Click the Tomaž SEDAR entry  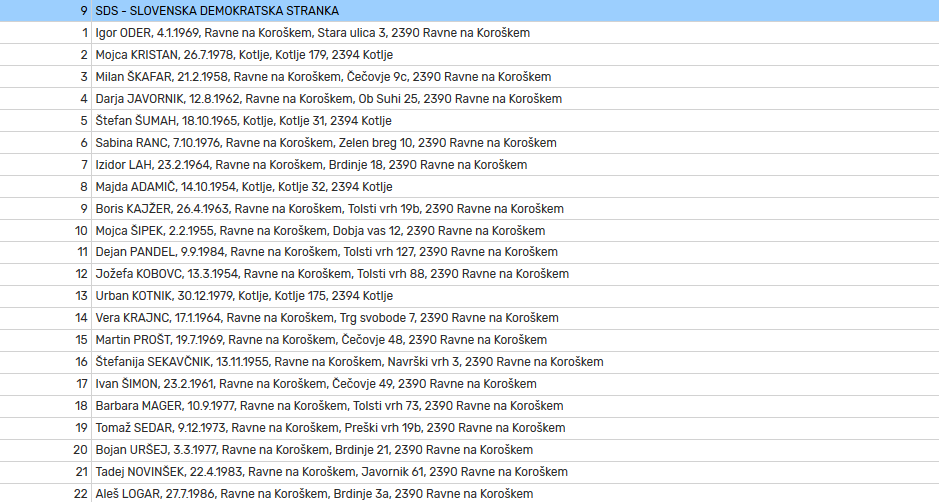470,428
